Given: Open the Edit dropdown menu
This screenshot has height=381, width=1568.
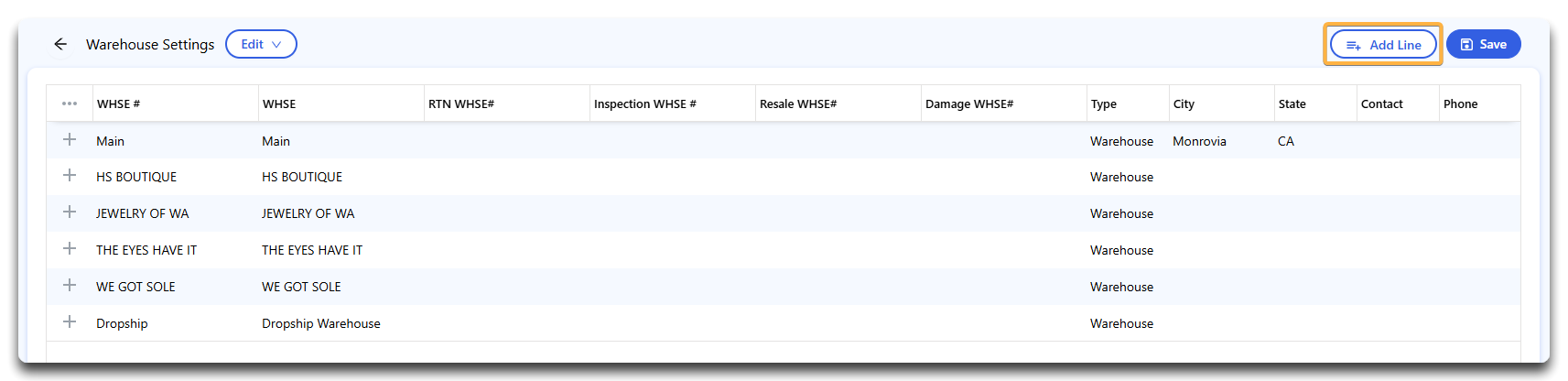Looking at the screenshot, I should point(261,44).
